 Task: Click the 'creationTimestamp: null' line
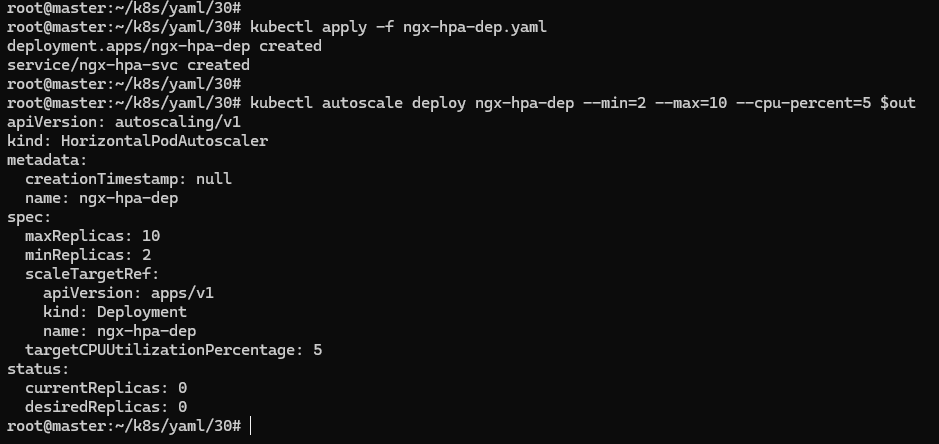pos(128,179)
